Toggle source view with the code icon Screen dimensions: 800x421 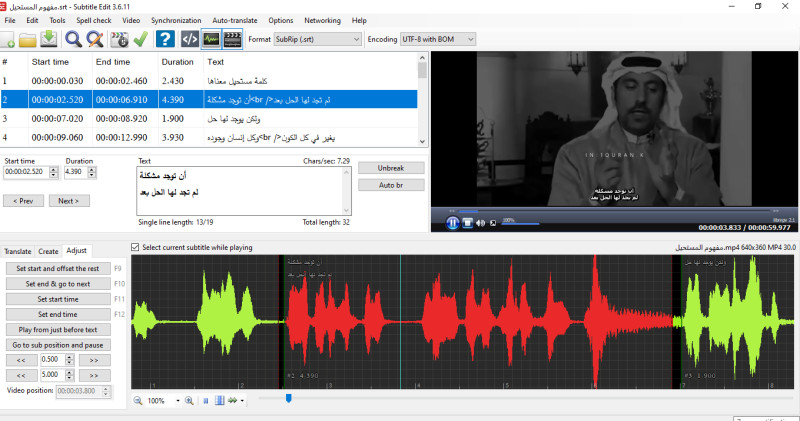(x=189, y=40)
